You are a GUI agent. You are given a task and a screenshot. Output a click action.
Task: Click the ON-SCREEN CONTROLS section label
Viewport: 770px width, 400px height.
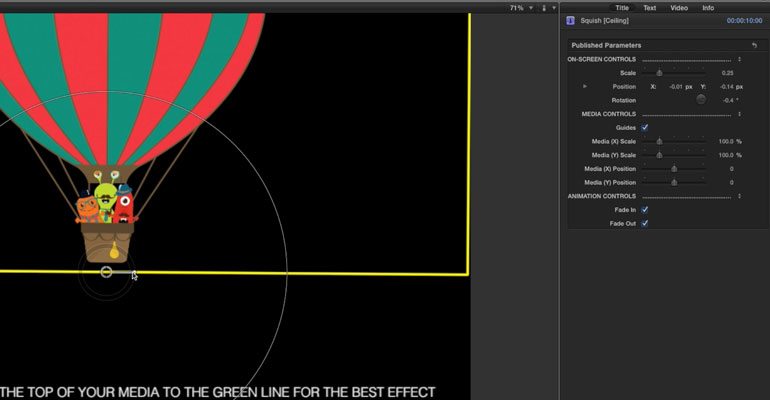(x=602, y=59)
